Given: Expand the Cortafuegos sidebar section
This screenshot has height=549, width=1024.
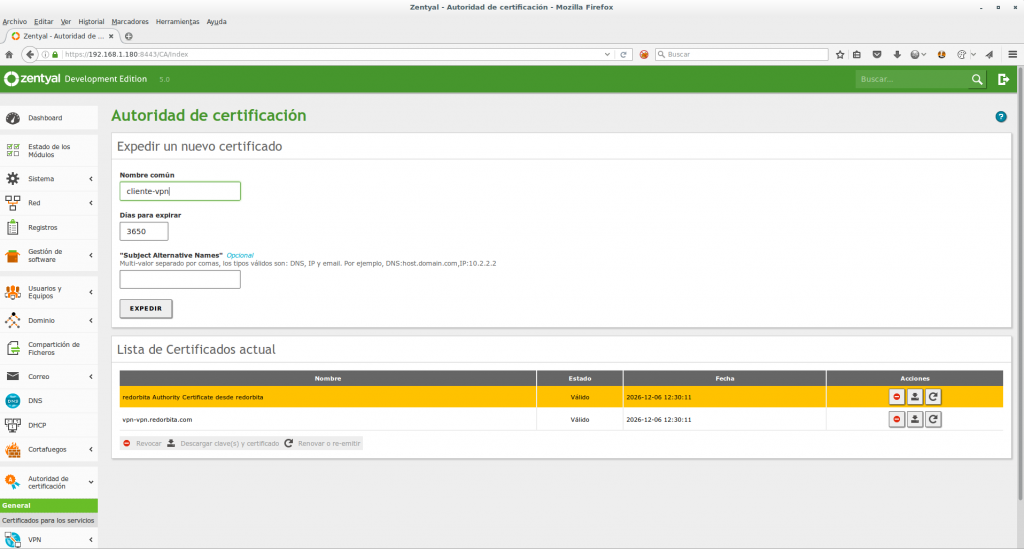Looking at the screenshot, I should click(48, 449).
